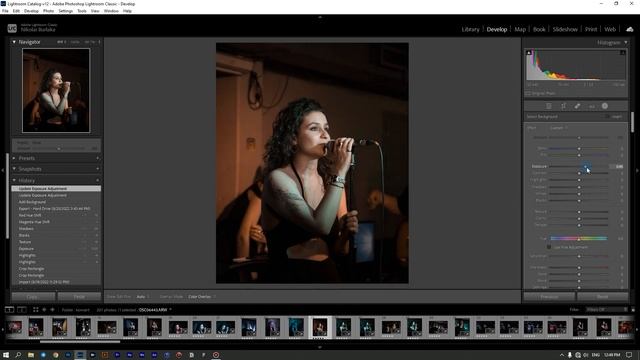
Task: Open the Windows Start menu
Action: point(6,355)
